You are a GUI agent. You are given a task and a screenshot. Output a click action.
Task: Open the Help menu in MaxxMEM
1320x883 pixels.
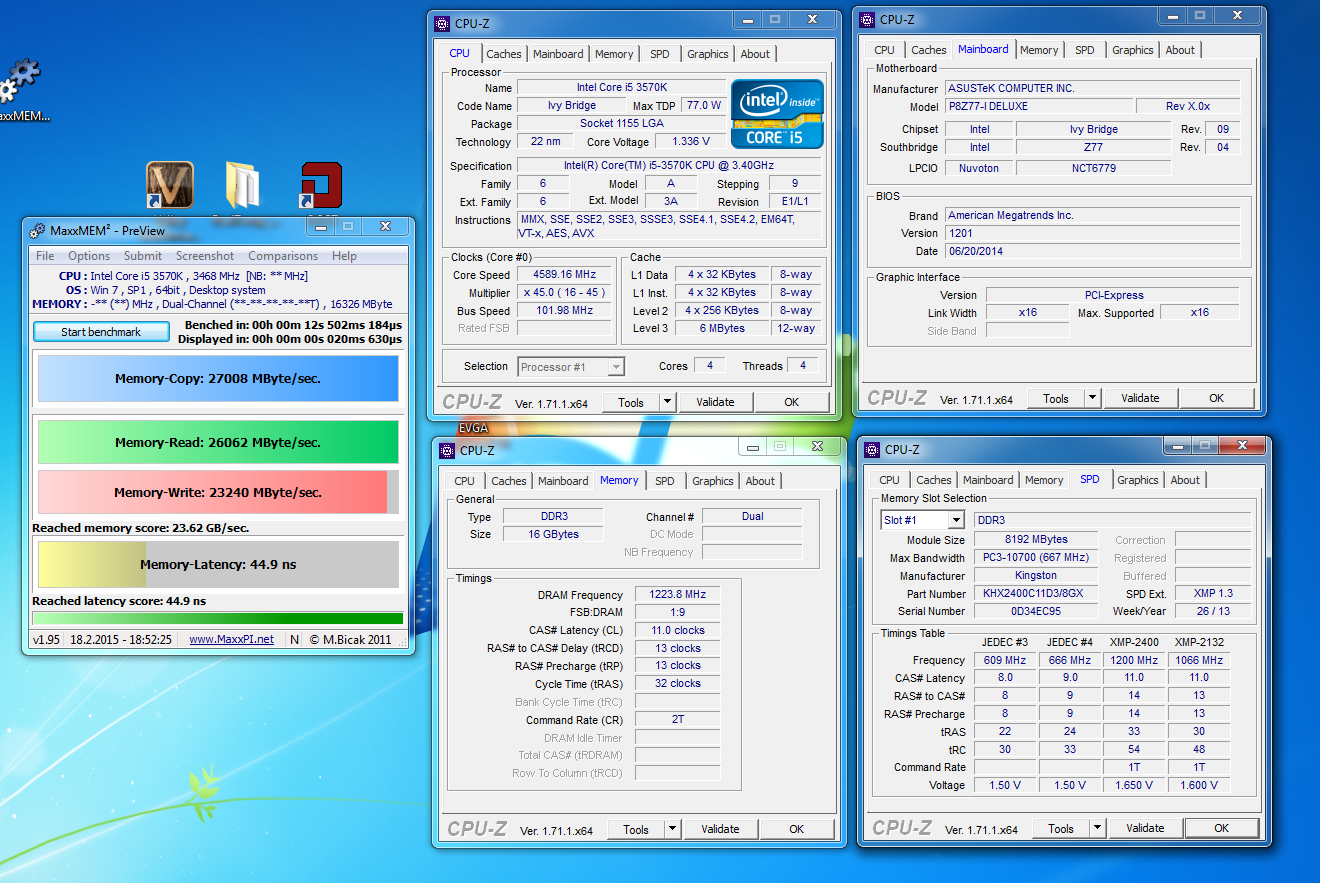click(344, 256)
